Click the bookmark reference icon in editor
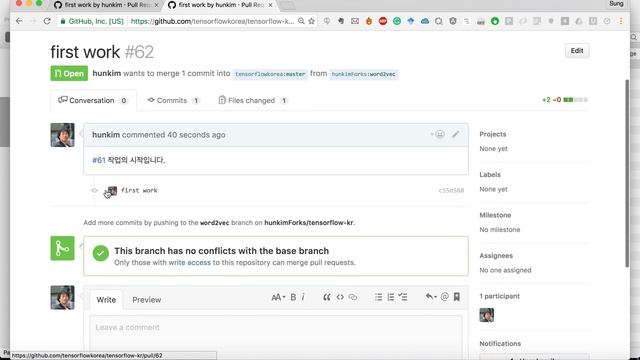Viewport: 640px width, 360px height. tap(457, 297)
